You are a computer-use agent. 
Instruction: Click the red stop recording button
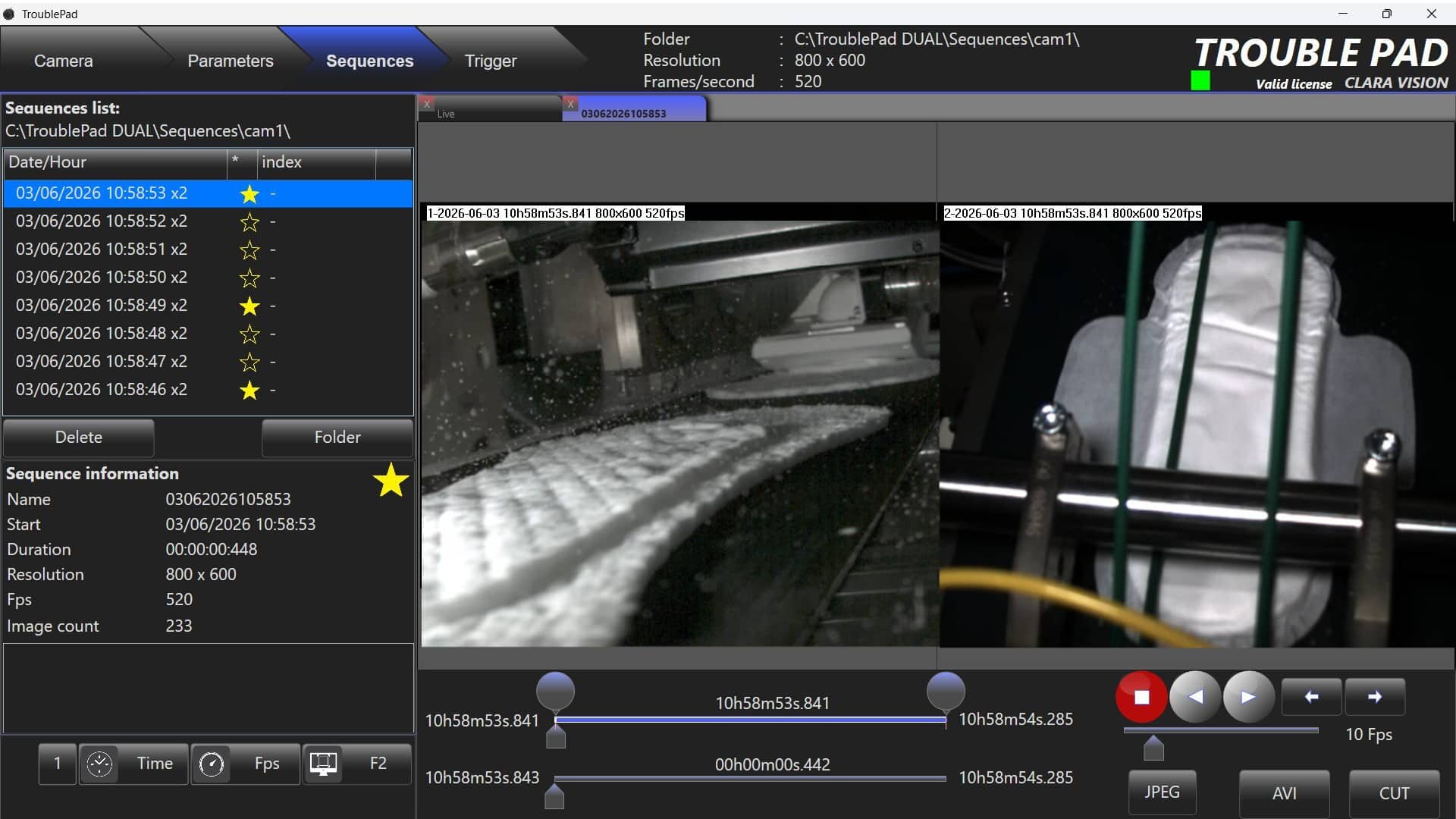[x=1141, y=696]
